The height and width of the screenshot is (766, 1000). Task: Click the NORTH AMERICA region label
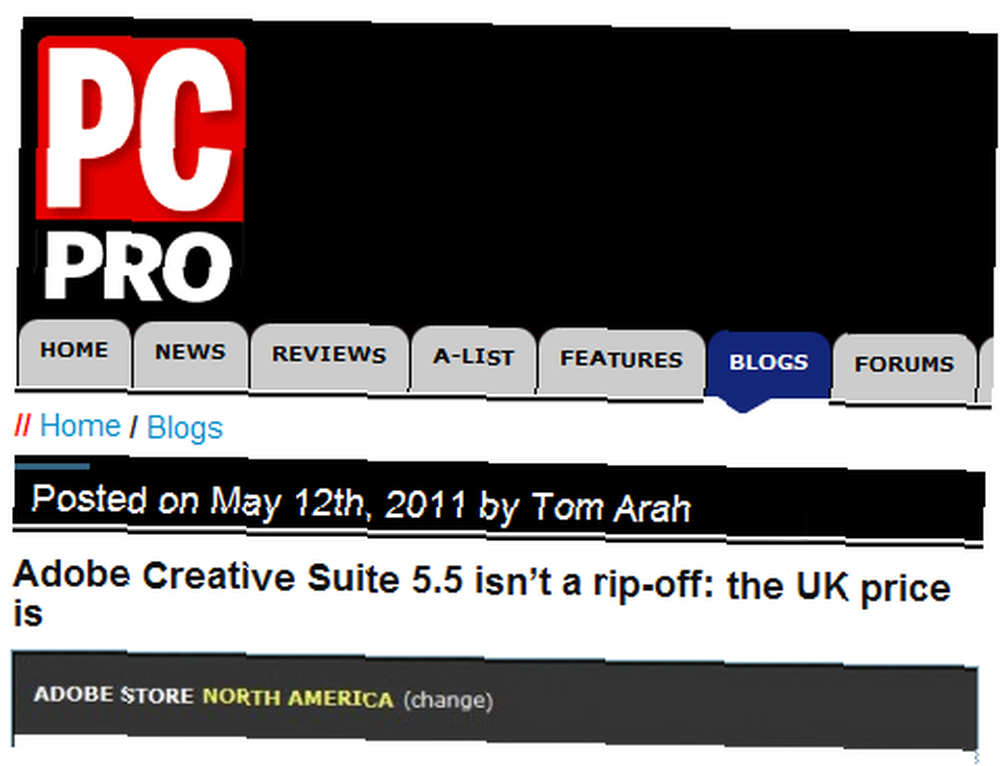(x=297, y=697)
